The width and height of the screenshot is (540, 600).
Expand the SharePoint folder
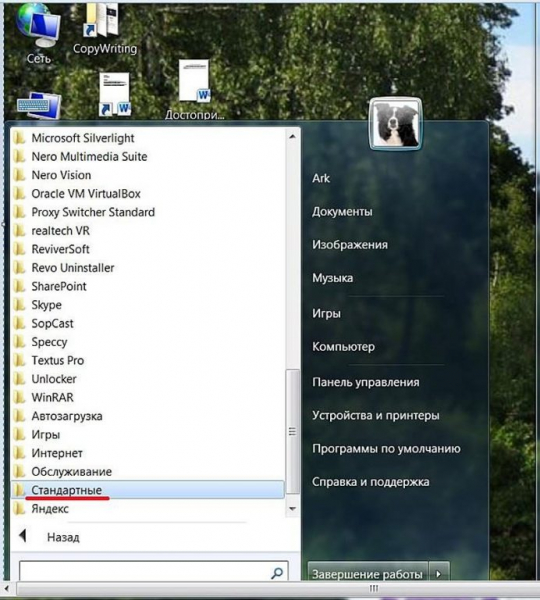(x=148, y=286)
